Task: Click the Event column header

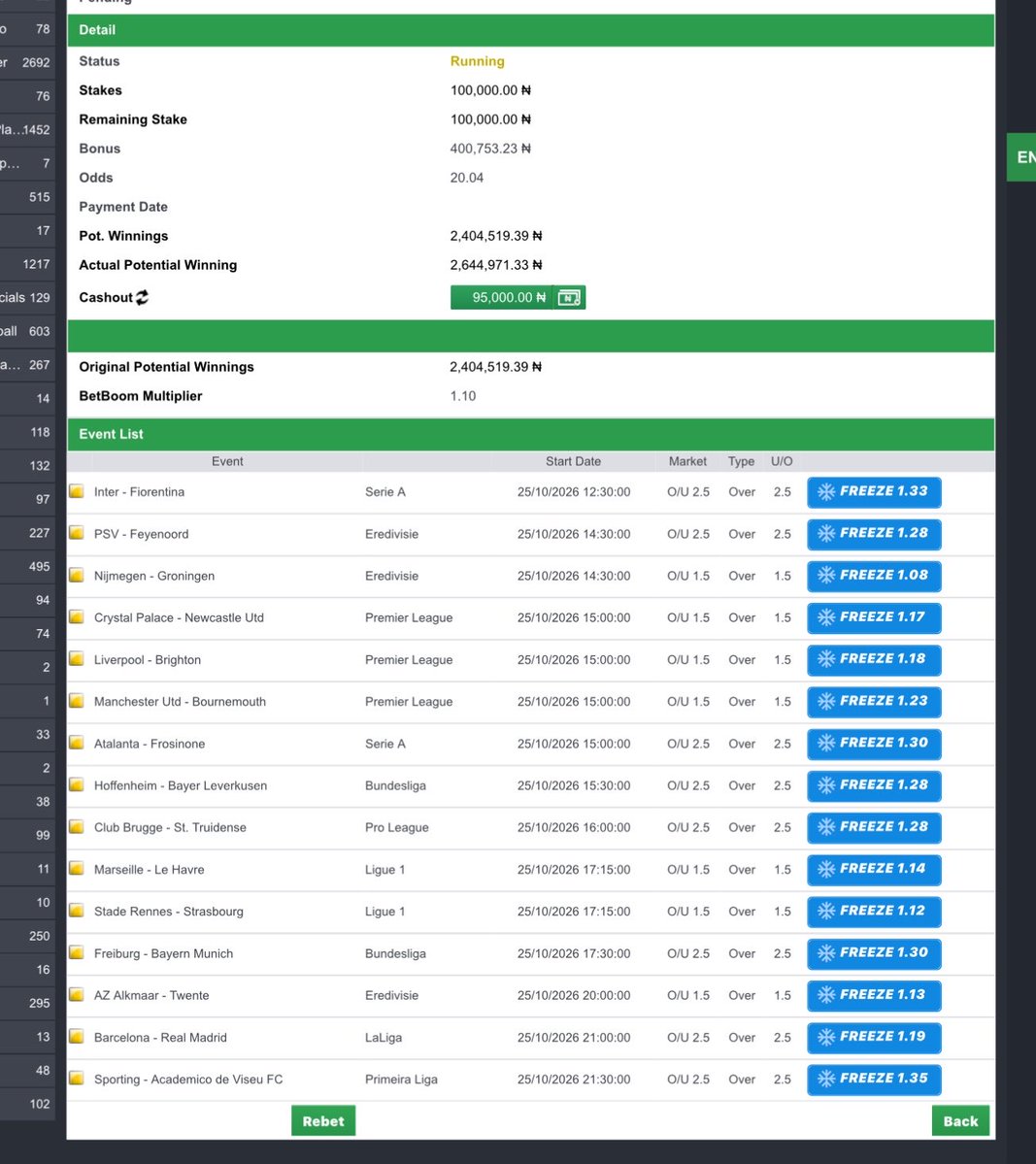Action: coord(227,461)
